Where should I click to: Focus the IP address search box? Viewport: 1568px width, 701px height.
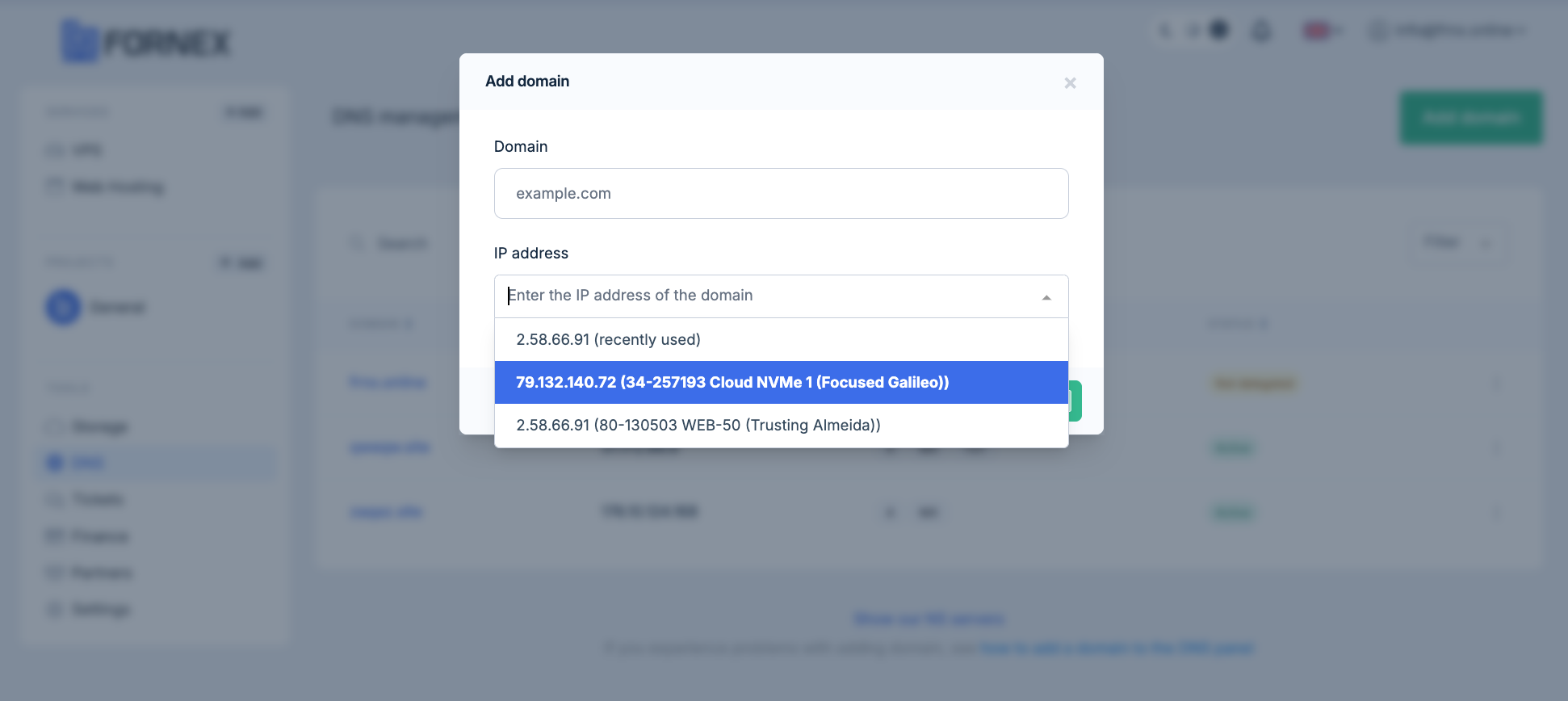coord(767,296)
